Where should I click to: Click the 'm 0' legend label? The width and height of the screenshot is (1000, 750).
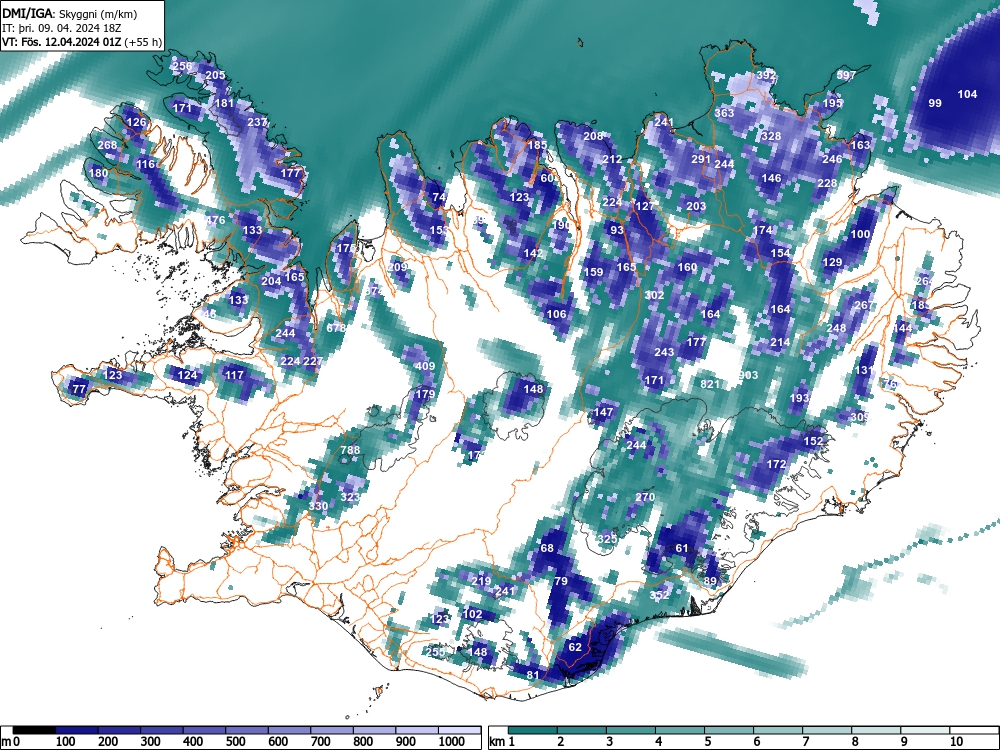click(x=11, y=742)
